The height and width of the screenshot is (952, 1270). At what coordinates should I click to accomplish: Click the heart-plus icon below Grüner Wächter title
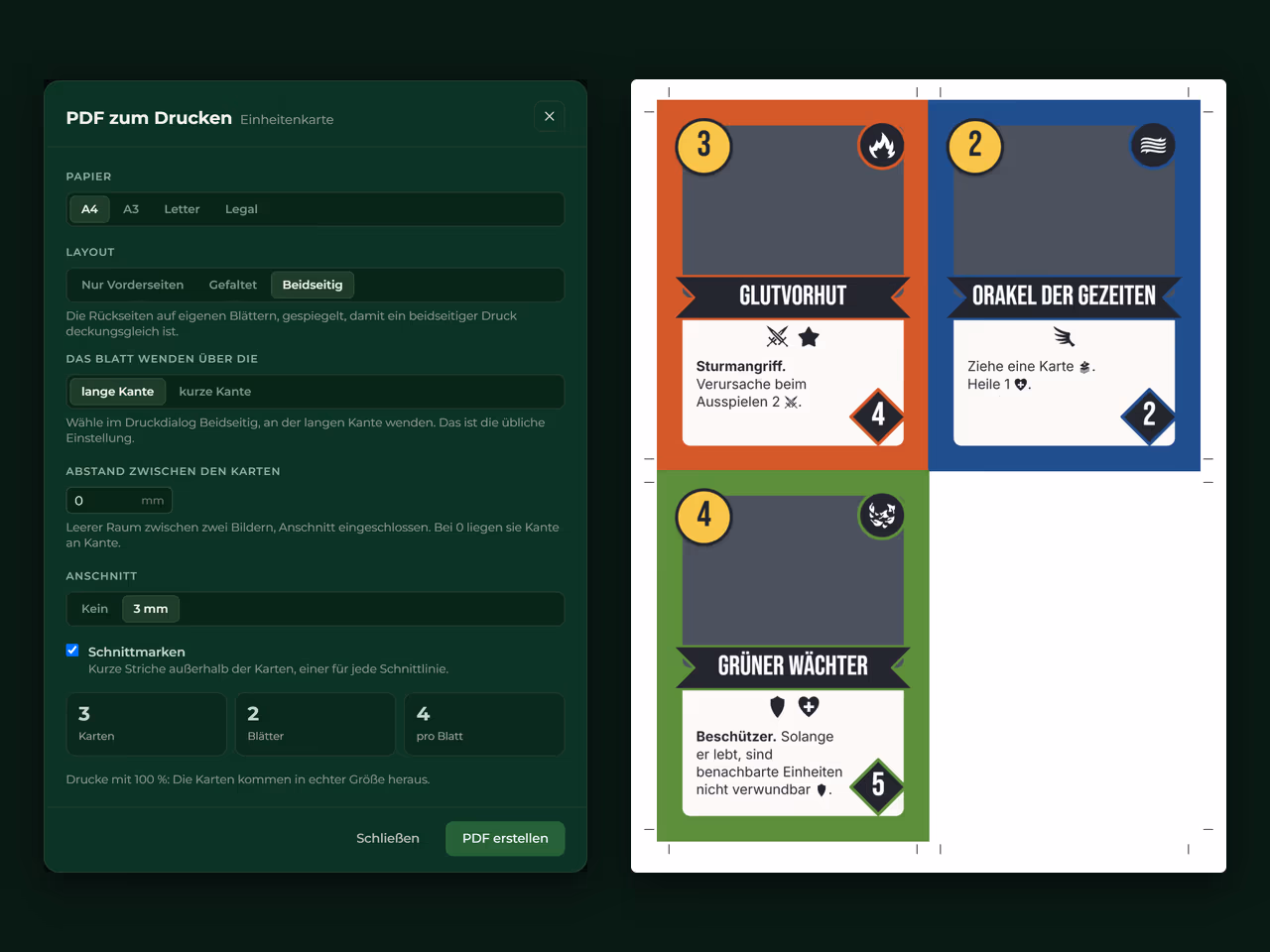tap(809, 707)
